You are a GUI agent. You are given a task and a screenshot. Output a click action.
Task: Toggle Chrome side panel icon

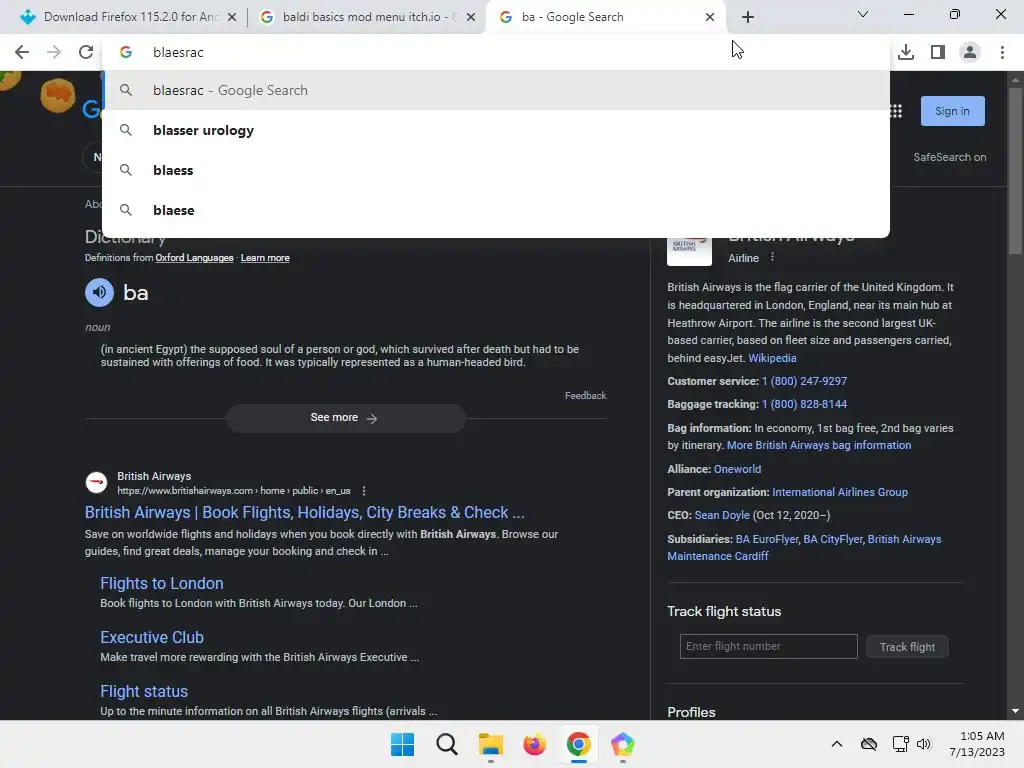tap(938, 52)
